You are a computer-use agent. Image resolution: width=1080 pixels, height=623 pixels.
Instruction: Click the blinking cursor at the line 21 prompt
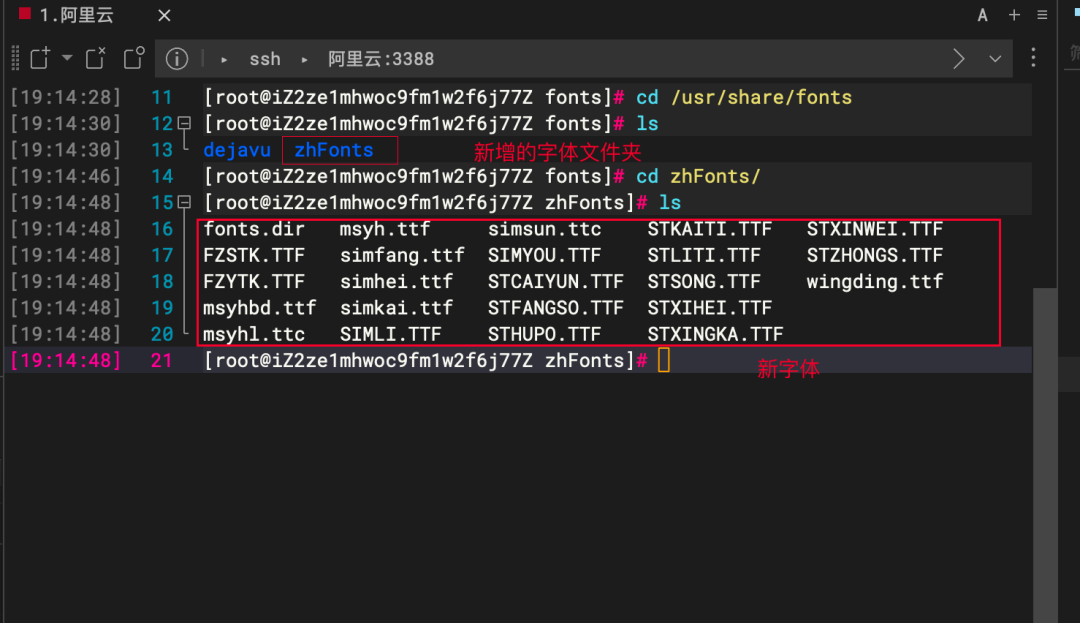pyautogui.click(x=664, y=360)
